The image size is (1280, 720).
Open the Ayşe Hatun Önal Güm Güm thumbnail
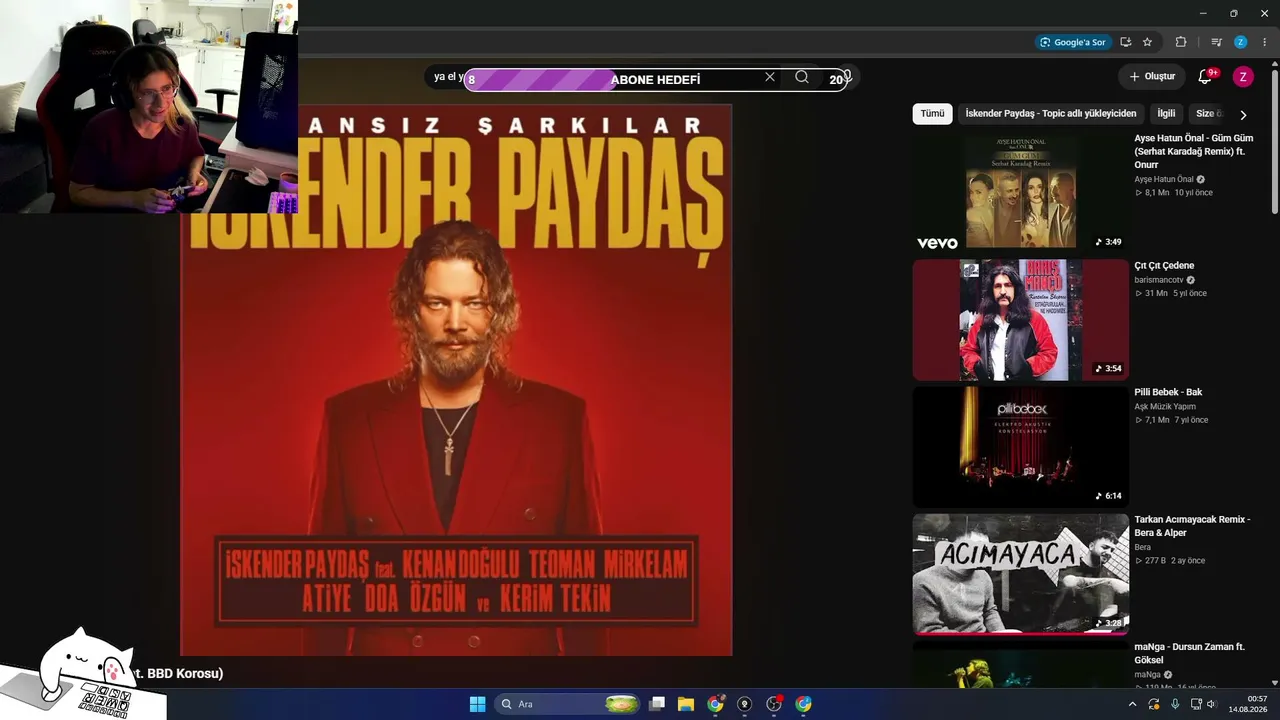pyautogui.click(x=1020, y=192)
